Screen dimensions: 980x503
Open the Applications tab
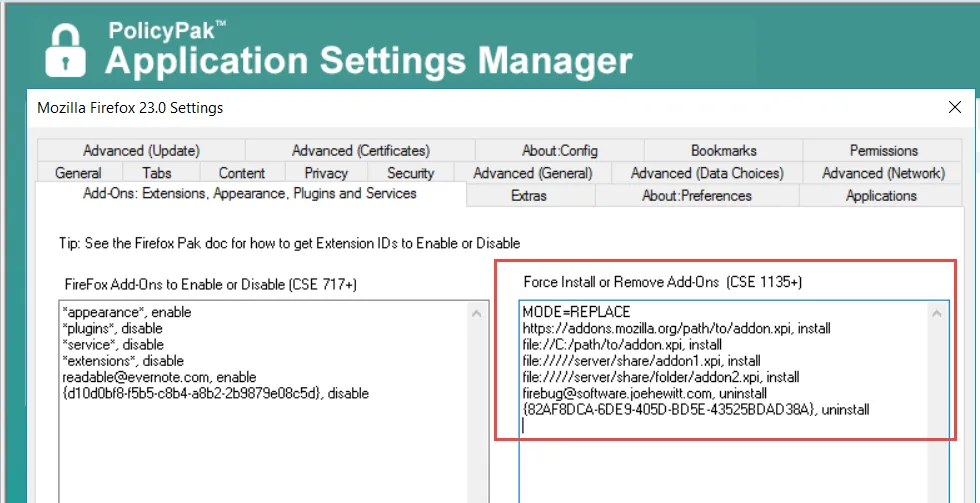click(x=881, y=196)
